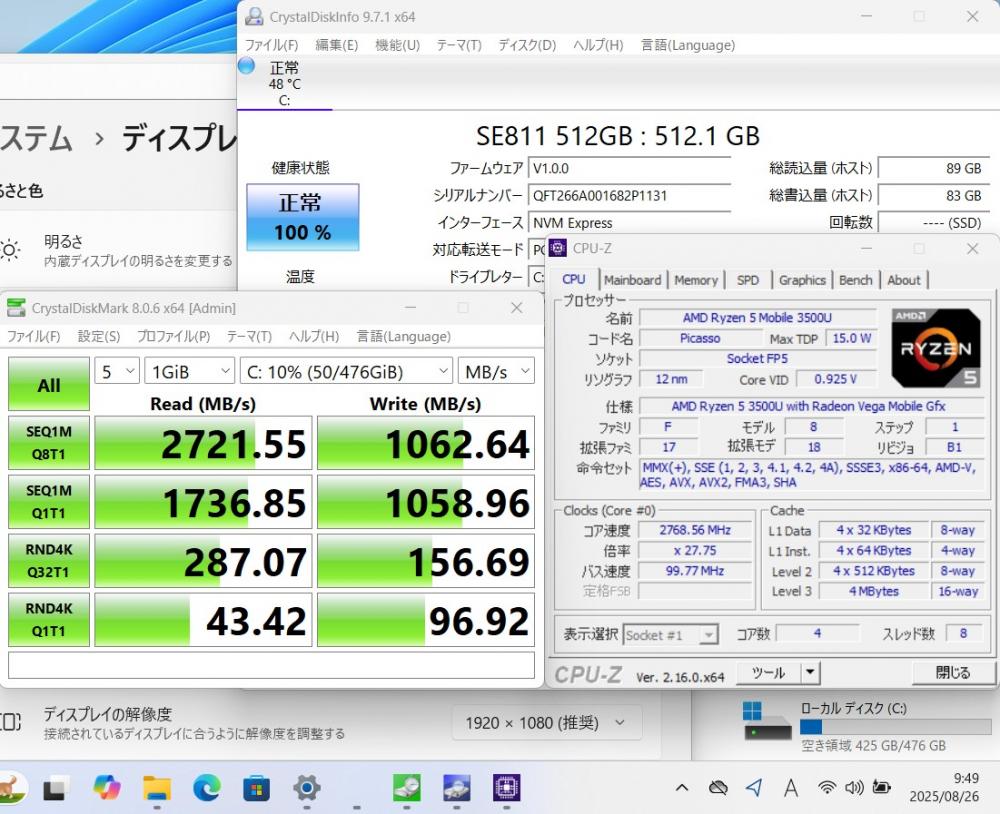The image size is (1000, 814).
Task: Click the CPU name 'AMD Ryzen 5 Mobile 3500U'
Action: click(758, 318)
